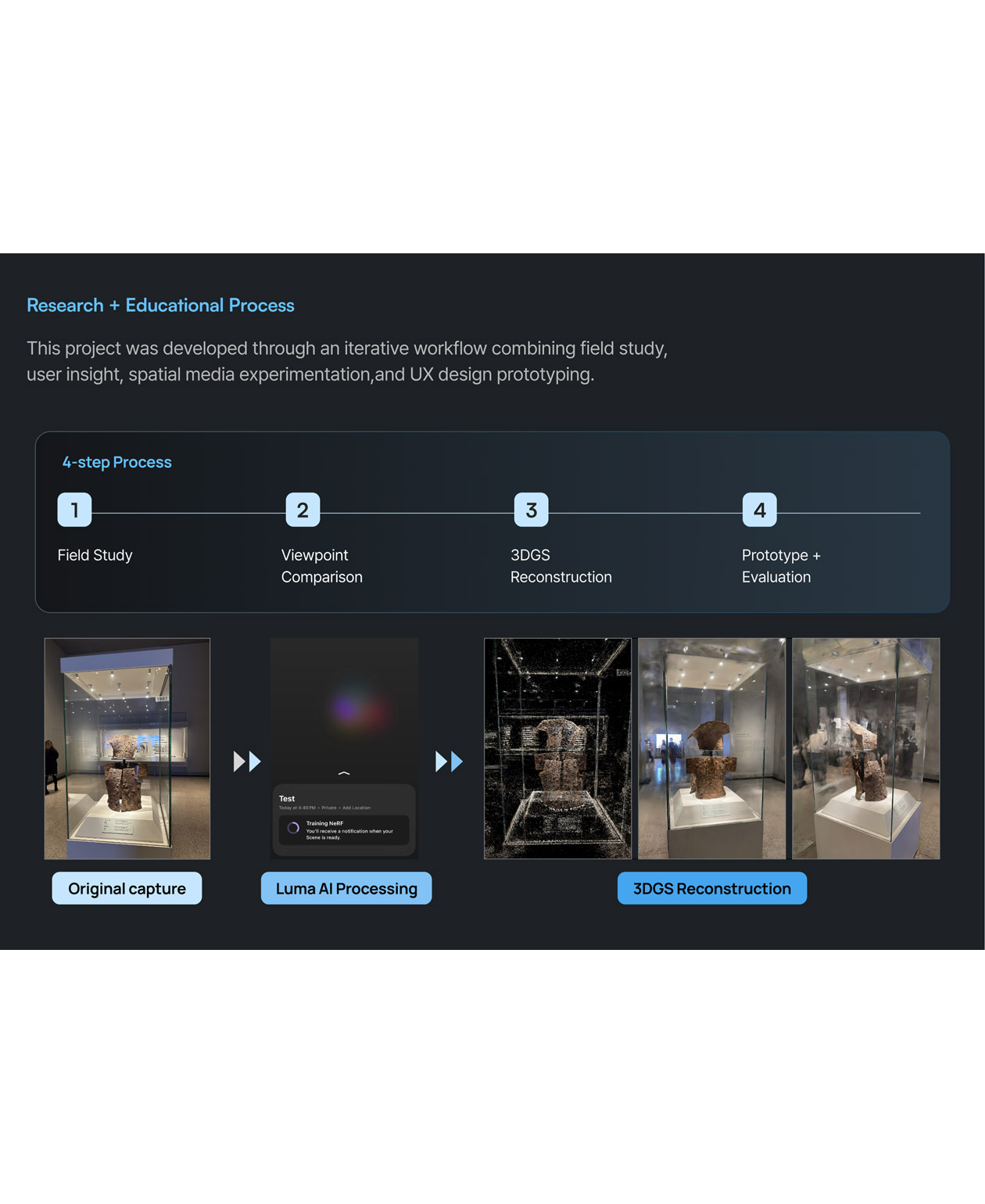
Task: Click the "Training NeRF" status text
Action: (324, 823)
